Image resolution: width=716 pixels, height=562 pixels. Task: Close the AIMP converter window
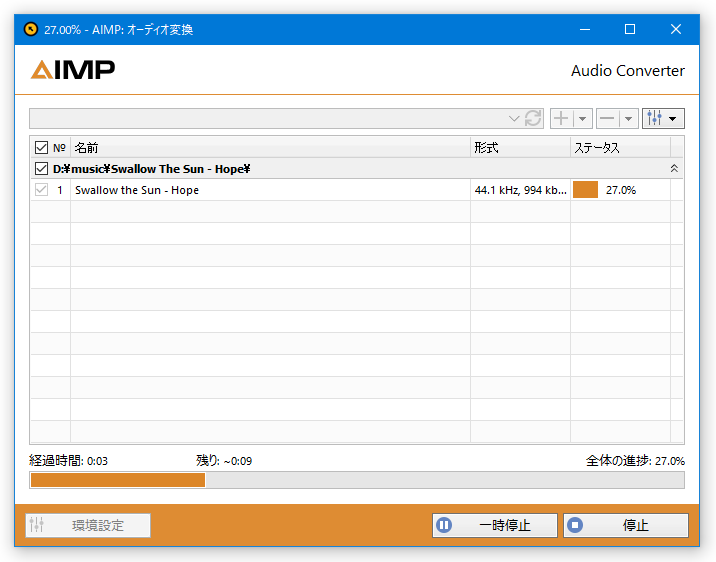pos(676,29)
